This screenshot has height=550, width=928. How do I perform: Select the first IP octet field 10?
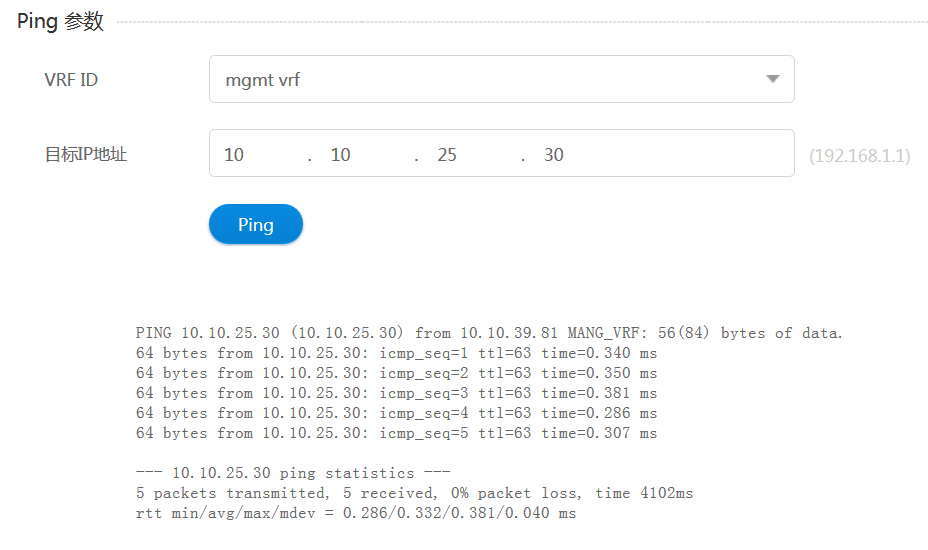260,155
